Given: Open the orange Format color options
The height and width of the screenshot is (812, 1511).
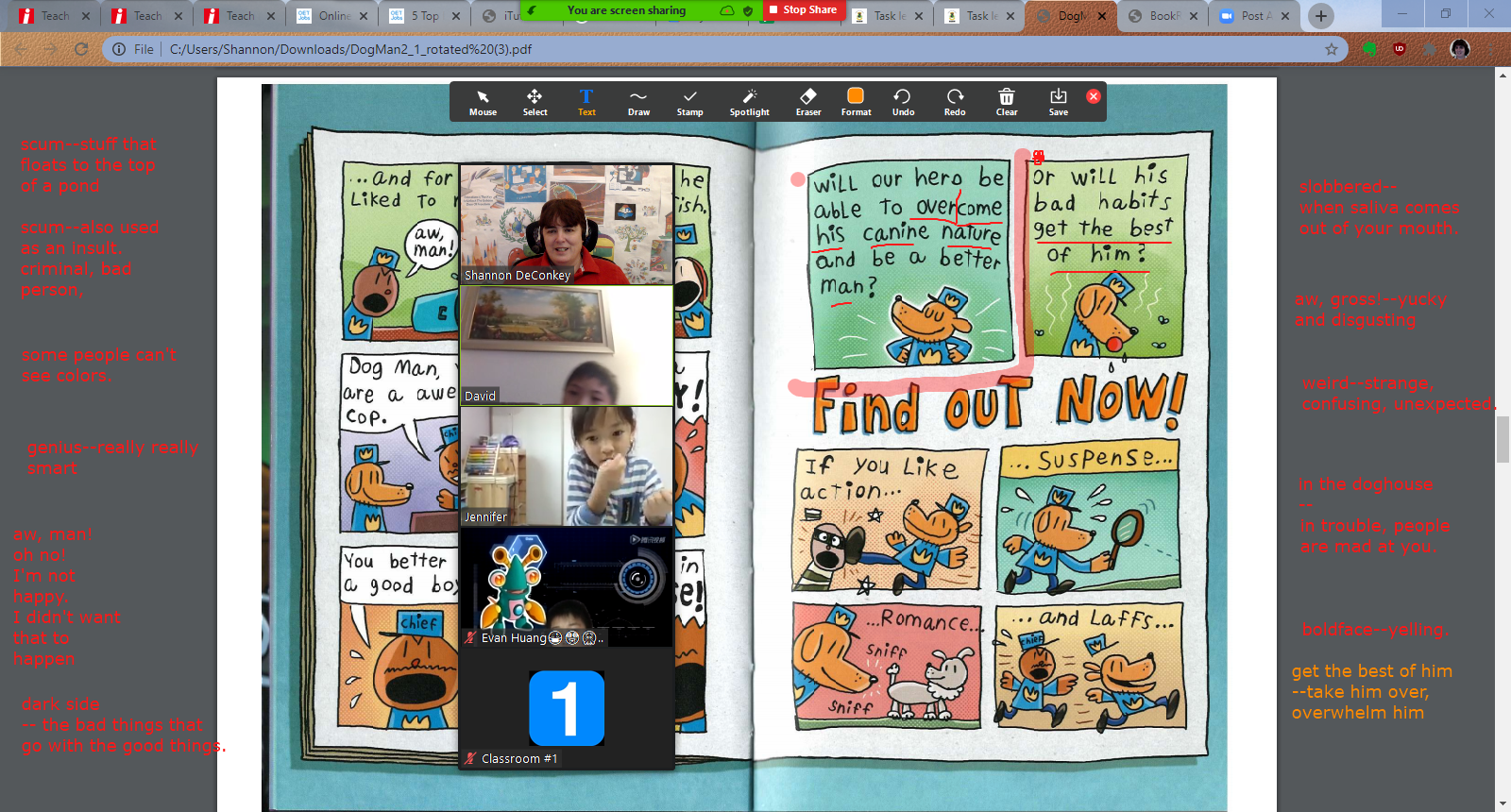Looking at the screenshot, I should 856,102.
